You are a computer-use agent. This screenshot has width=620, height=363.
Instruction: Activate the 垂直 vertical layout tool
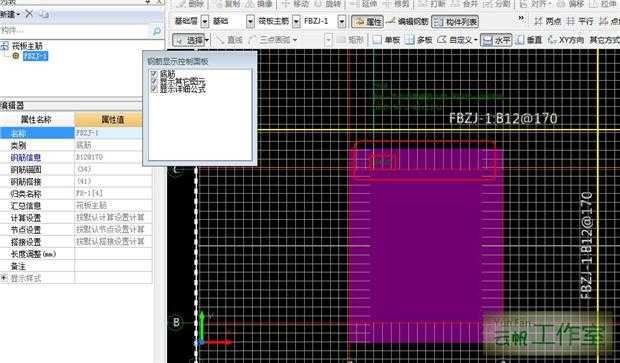530,40
